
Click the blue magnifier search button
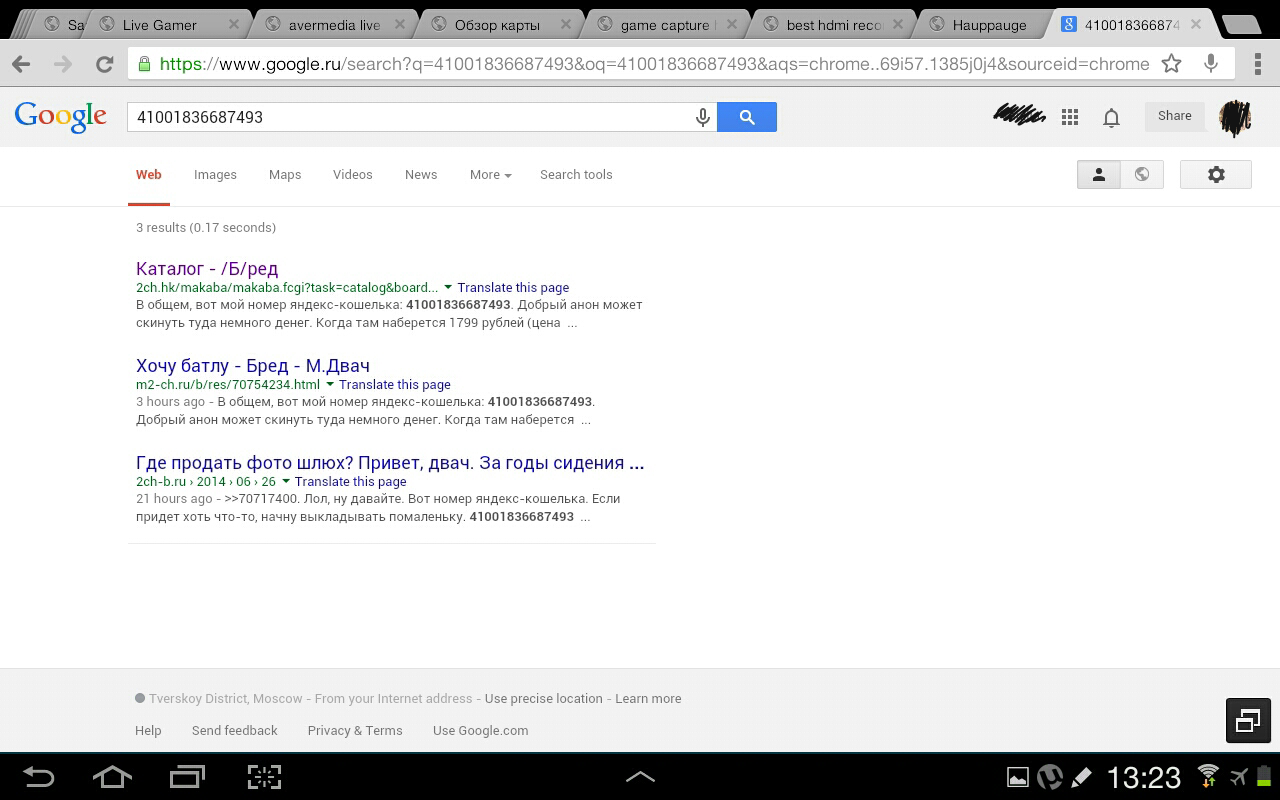[x=747, y=117]
